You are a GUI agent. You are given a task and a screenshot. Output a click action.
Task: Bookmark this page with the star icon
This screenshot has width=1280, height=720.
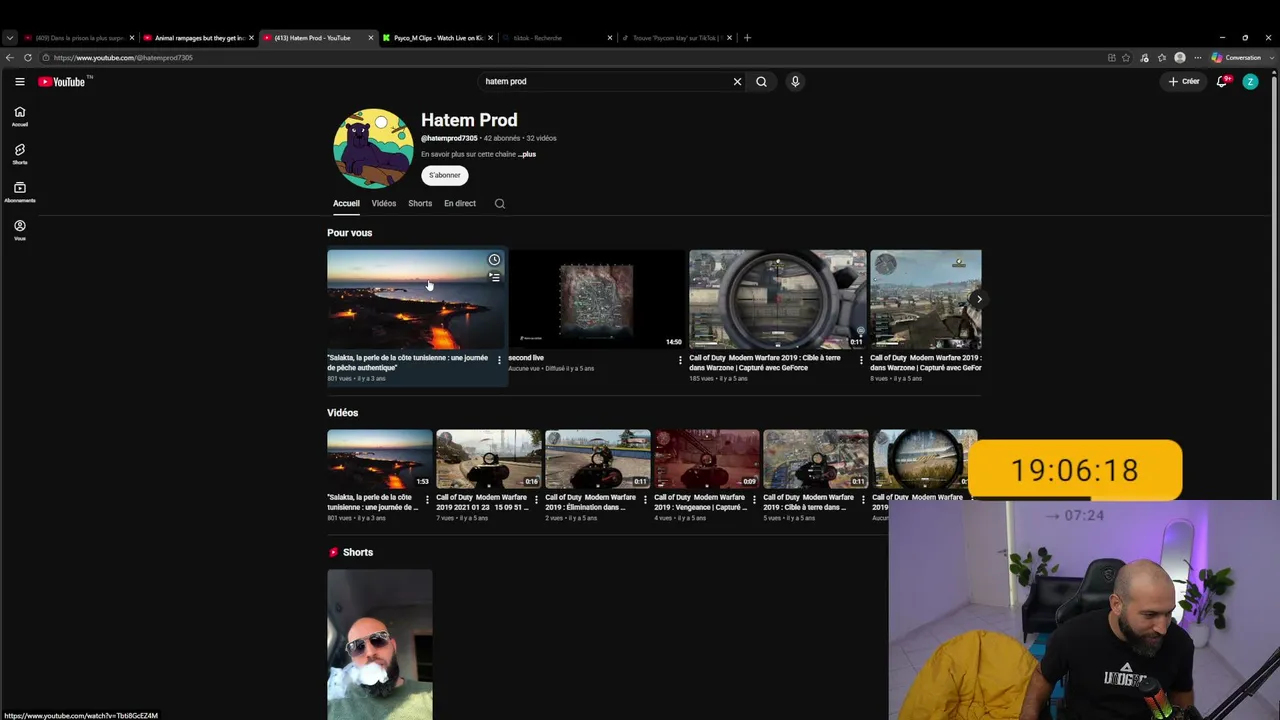point(1126,58)
